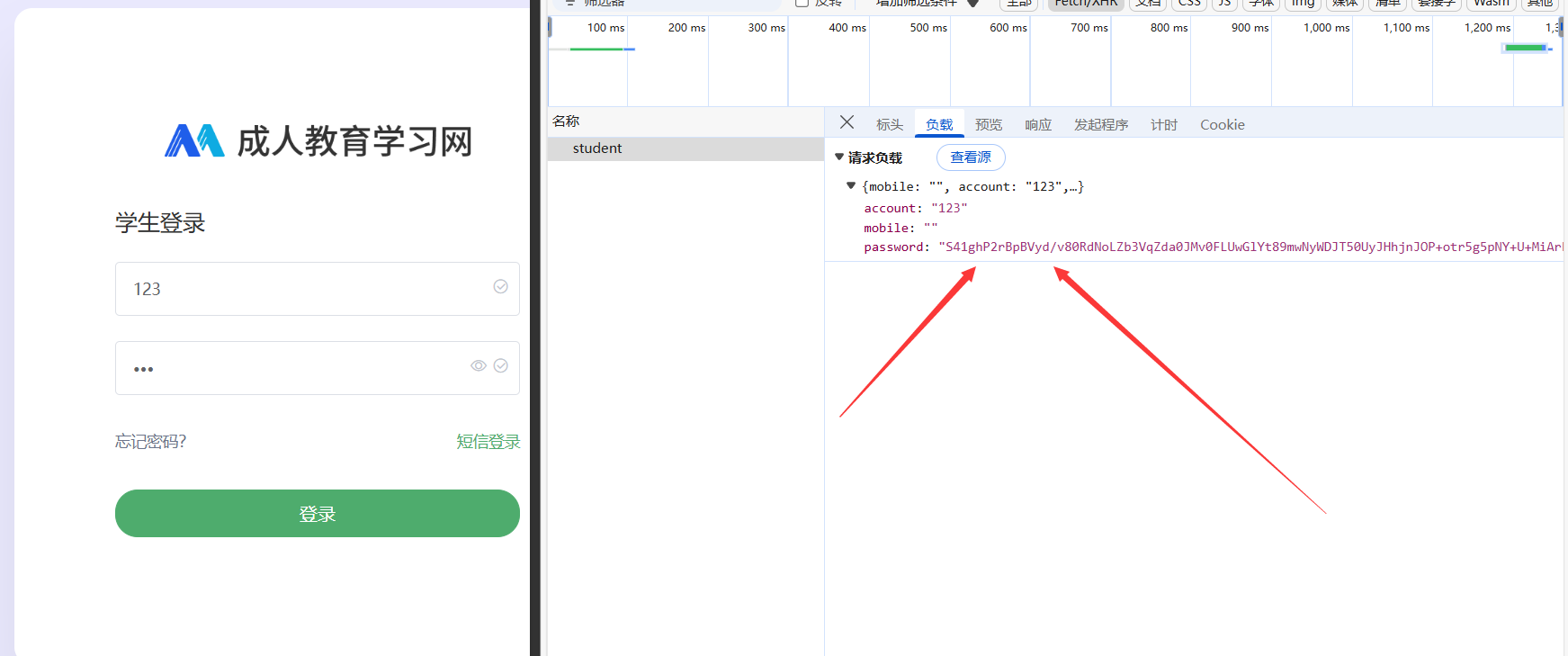Click the encrypted password value line
This screenshot has width=1568, height=656.
[x=1213, y=247]
